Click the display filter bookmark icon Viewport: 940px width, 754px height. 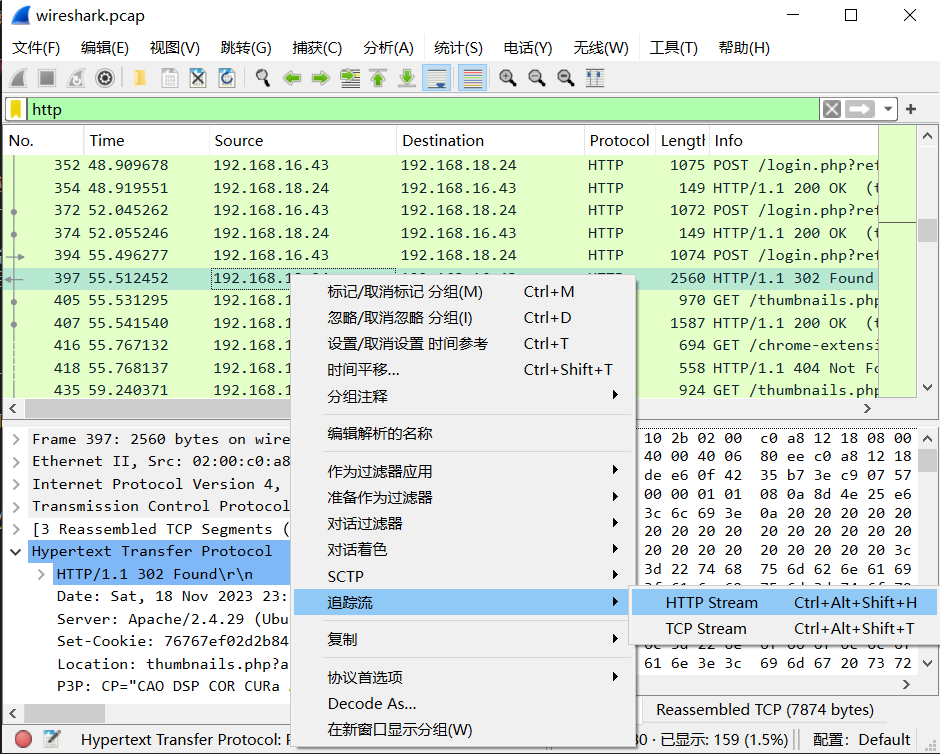pos(16,109)
